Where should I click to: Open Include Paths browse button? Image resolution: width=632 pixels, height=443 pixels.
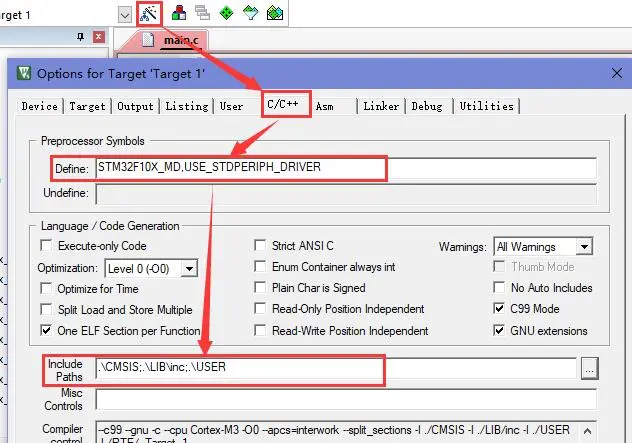point(589,368)
